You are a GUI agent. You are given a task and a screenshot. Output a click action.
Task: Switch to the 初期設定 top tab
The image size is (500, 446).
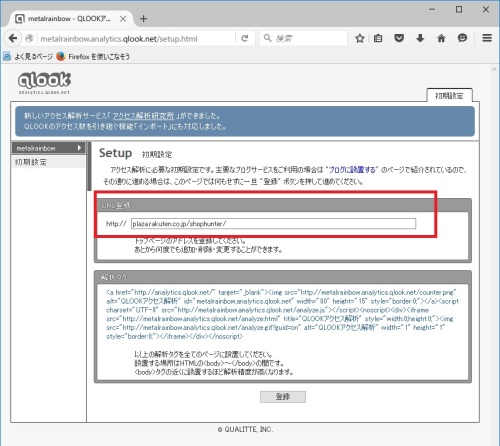(x=449, y=96)
